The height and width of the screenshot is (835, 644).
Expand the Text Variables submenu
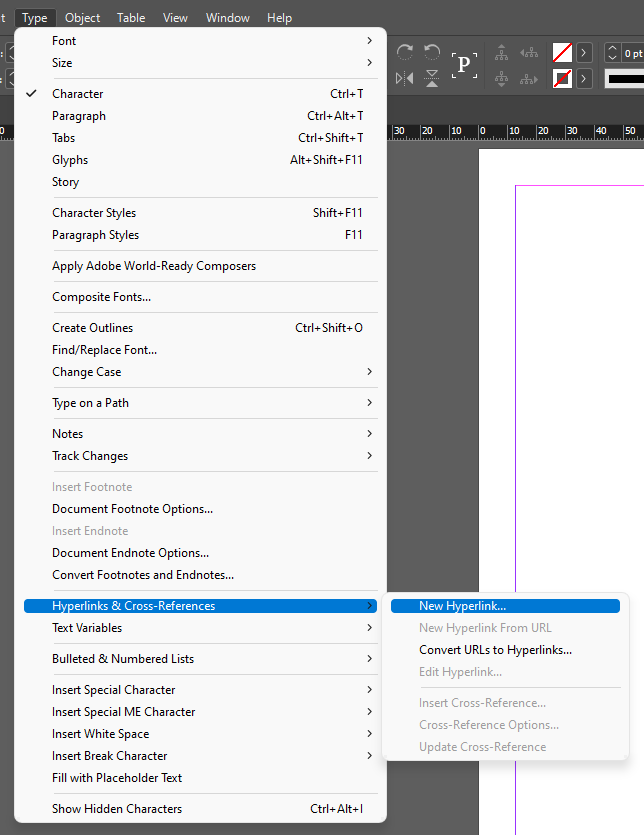pyautogui.click(x=201, y=628)
